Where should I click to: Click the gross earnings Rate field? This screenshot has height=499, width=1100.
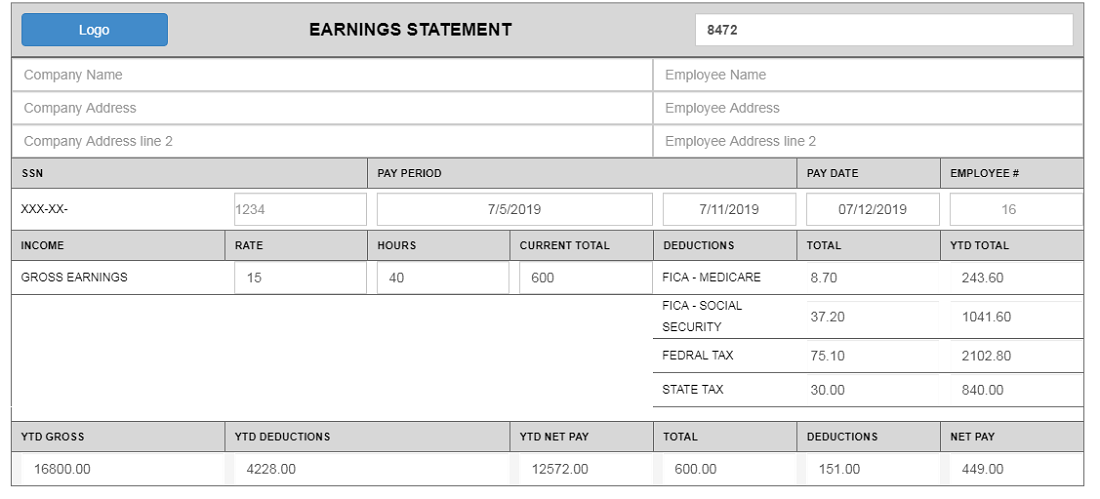point(299,278)
